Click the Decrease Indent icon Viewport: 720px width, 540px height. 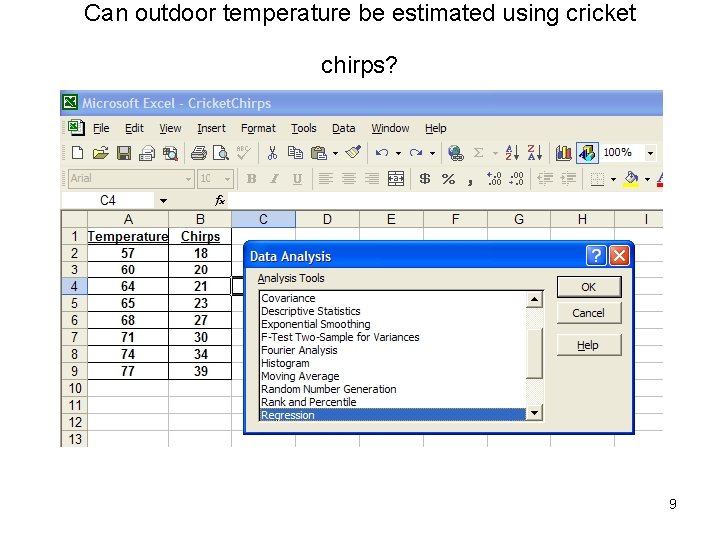point(545,179)
